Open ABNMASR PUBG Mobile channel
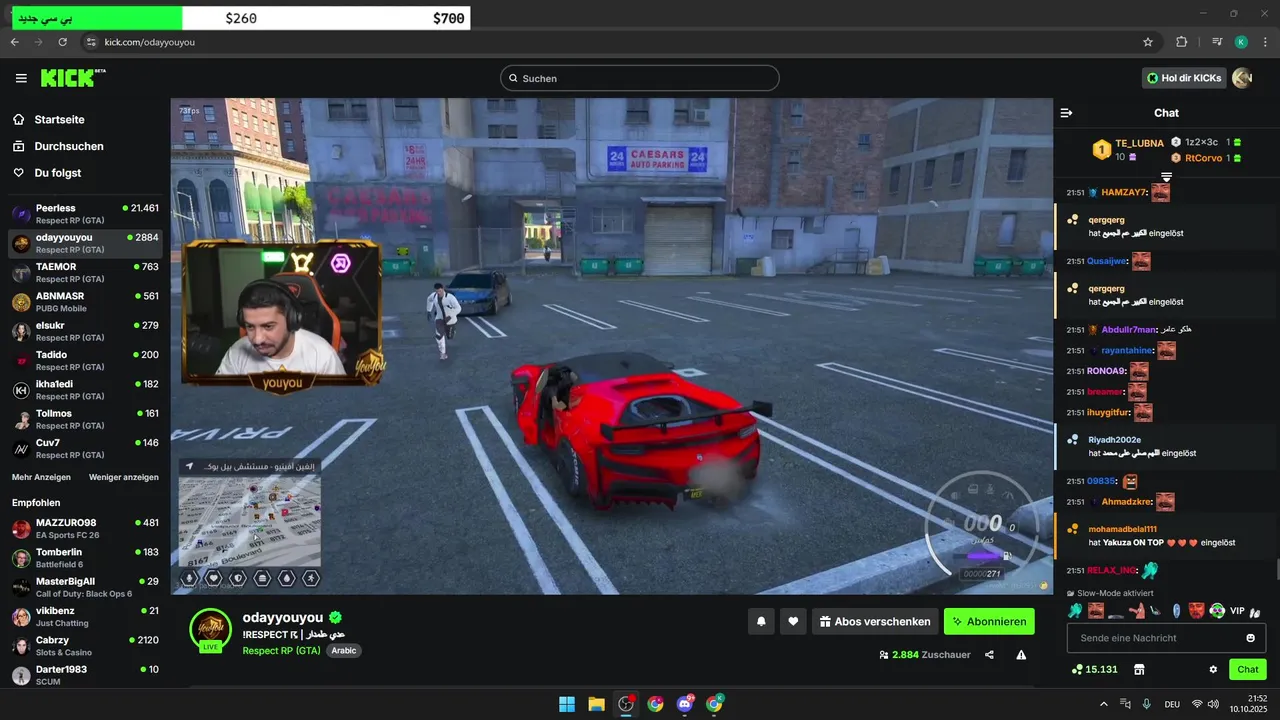Screen dimensions: 1280x720 click(x=85, y=302)
